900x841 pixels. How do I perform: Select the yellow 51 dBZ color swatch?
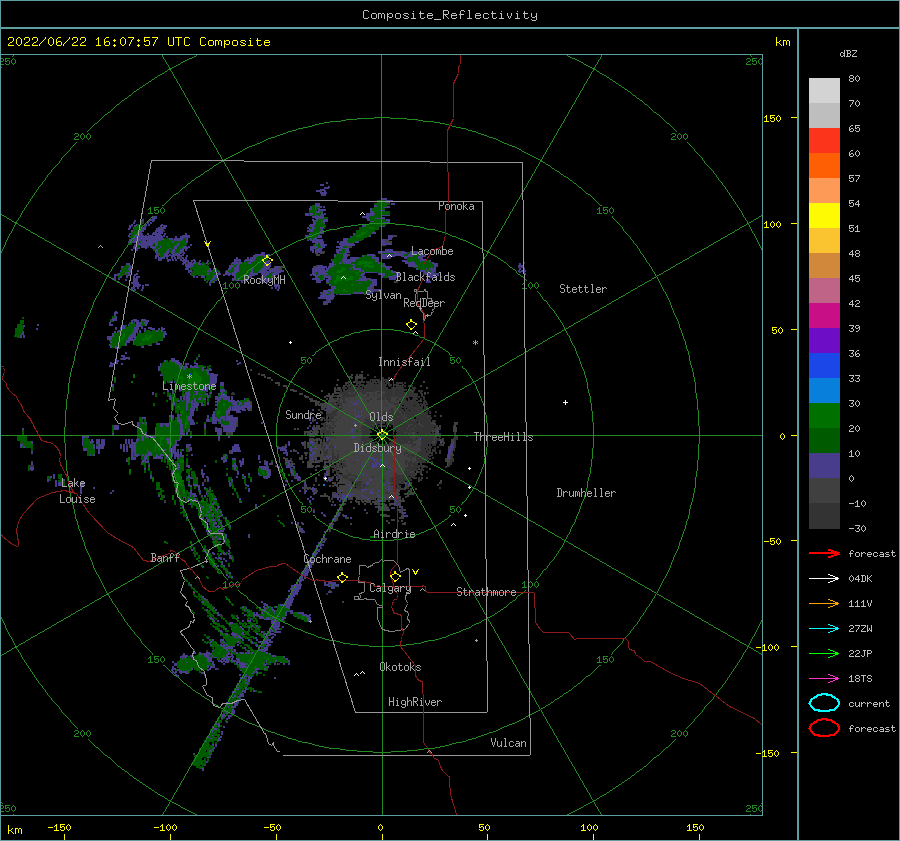pyautogui.click(x=824, y=216)
